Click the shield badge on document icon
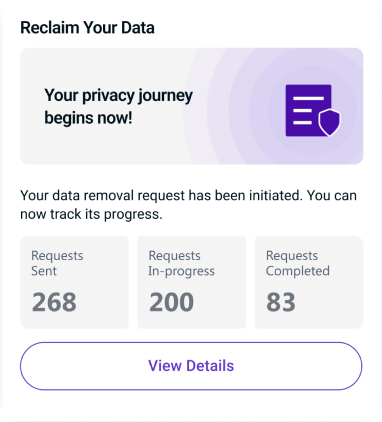 point(329,122)
